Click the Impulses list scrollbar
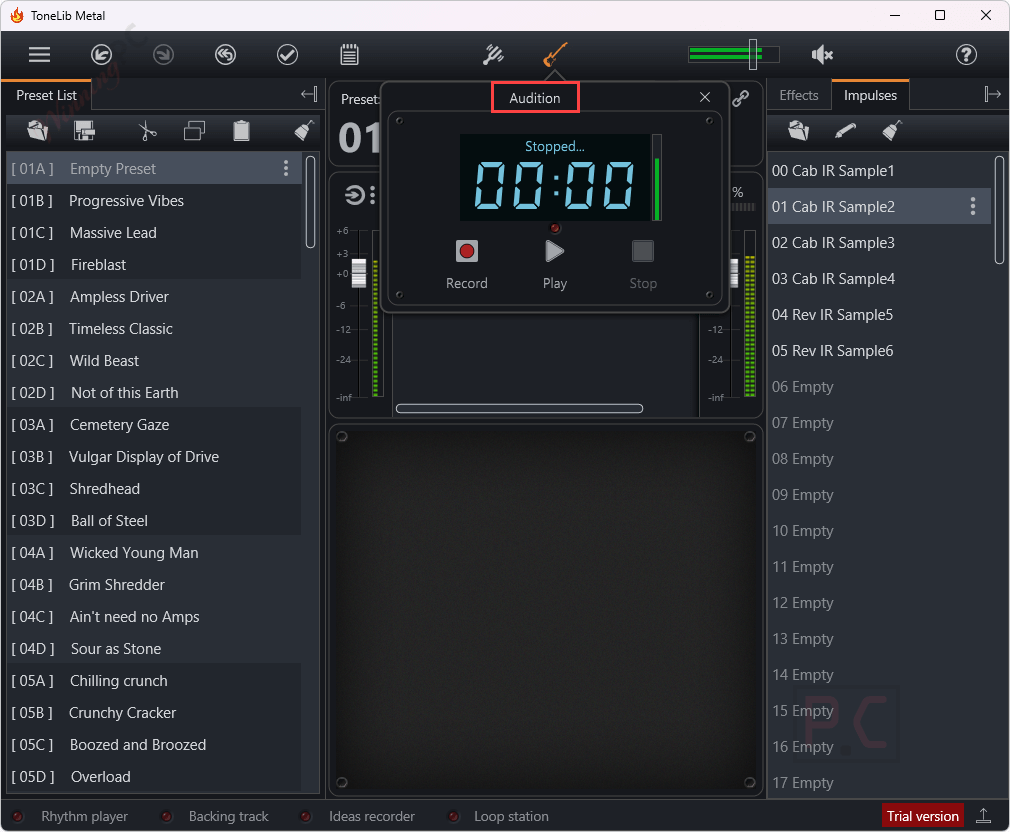Image resolution: width=1010 pixels, height=832 pixels. click(x=1000, y=210)
